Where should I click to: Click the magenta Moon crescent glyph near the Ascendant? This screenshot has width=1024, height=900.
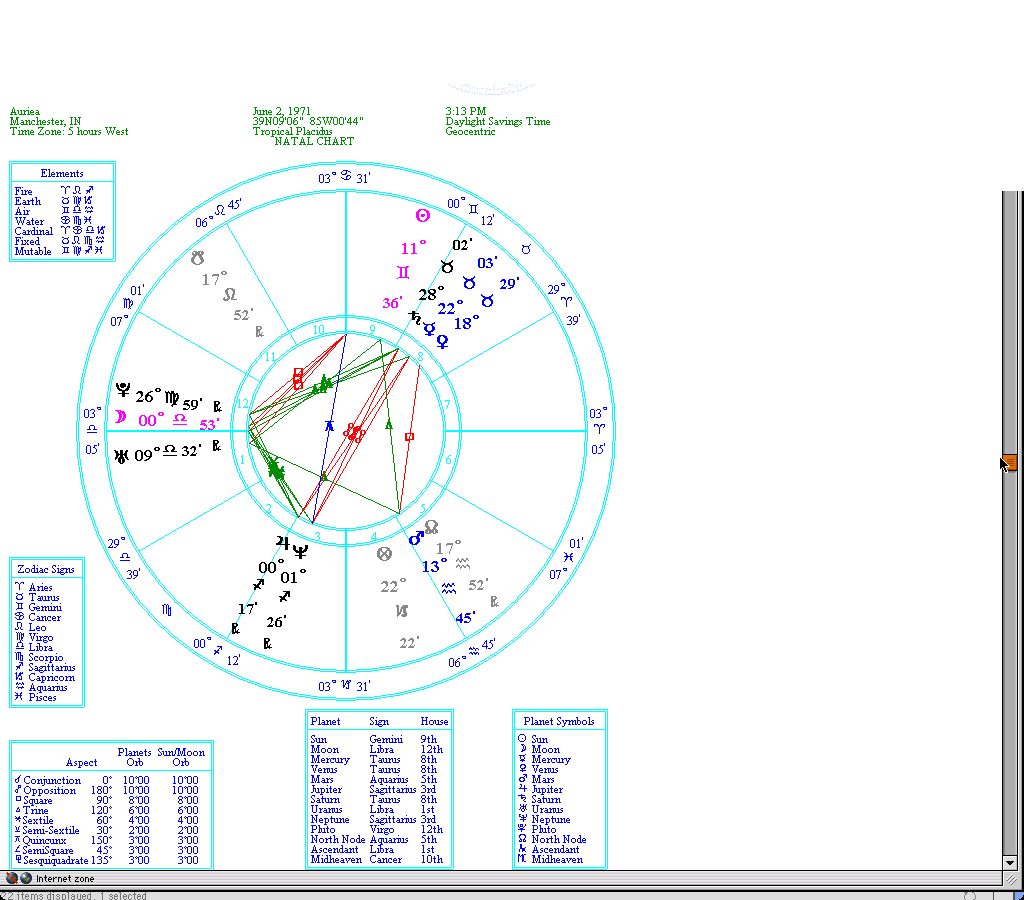click(120, 416)
